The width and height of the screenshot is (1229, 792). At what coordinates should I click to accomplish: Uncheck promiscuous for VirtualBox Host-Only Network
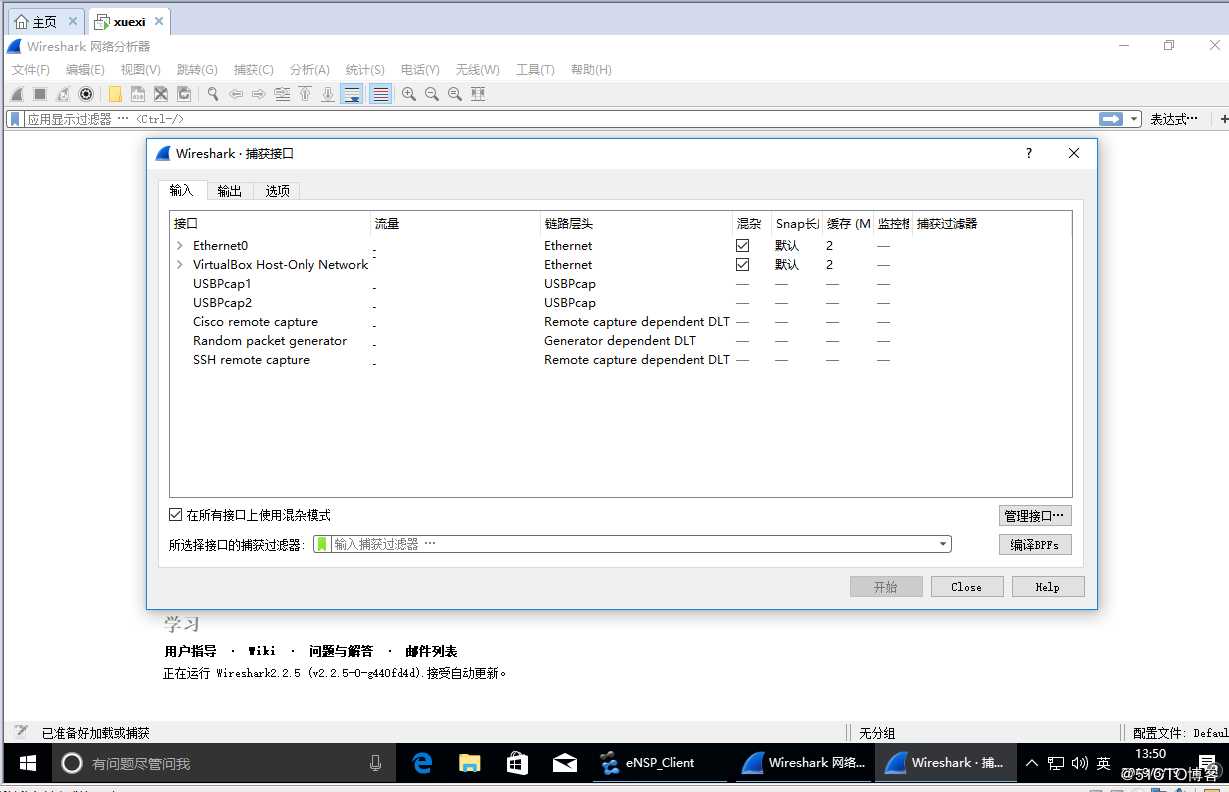pyautogui.click(x=742, y=264)
